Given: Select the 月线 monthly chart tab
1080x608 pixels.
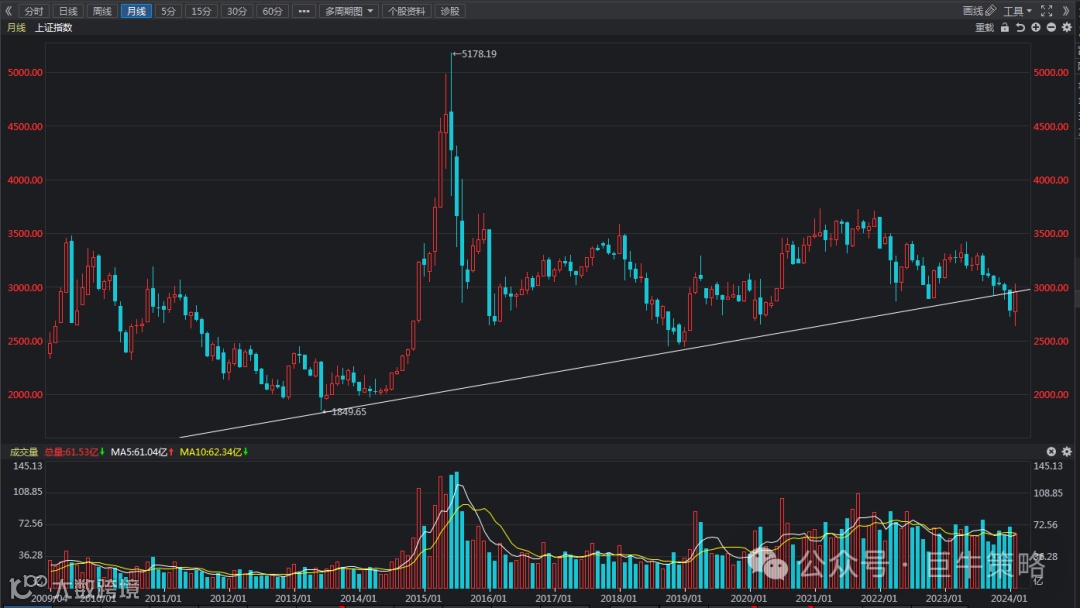Looking at the screenshot, I should pyautogui.click(x=136, y=11).
